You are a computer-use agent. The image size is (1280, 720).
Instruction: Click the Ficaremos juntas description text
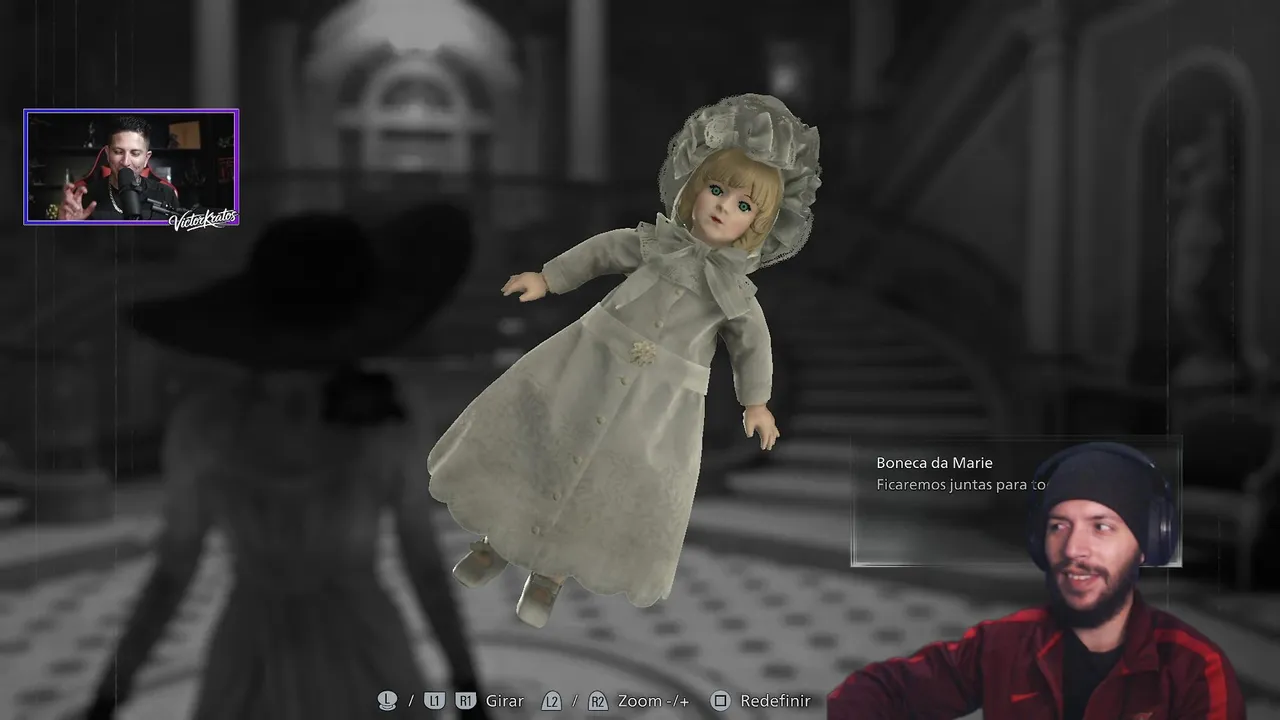pos(961,485)
